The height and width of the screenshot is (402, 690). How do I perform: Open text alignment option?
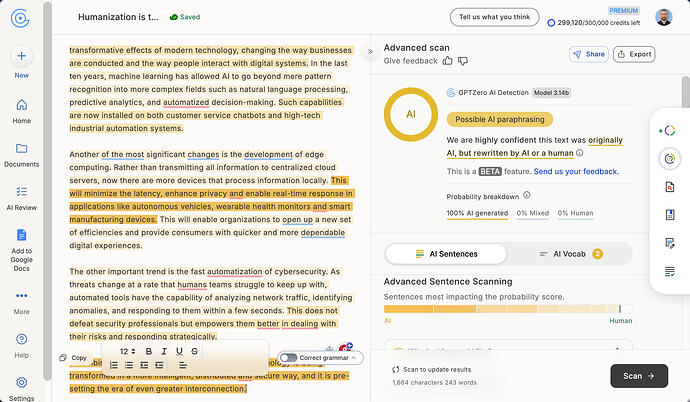coord(183,365)
